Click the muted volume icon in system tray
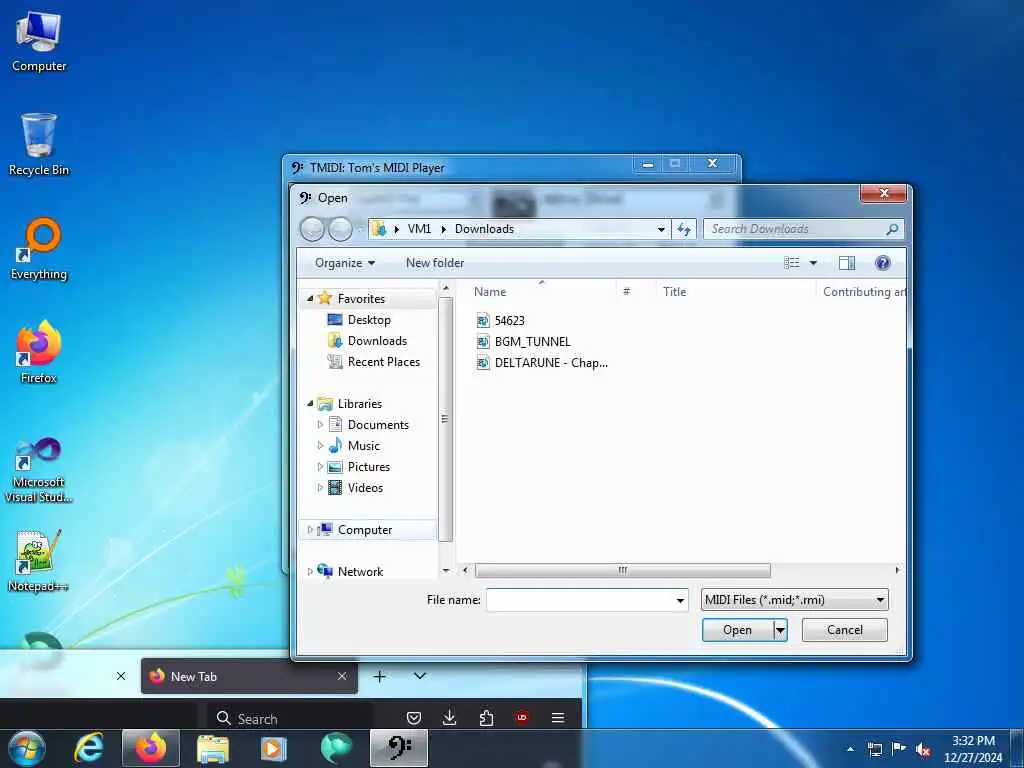1024x768 pixels. click(923, 749)
